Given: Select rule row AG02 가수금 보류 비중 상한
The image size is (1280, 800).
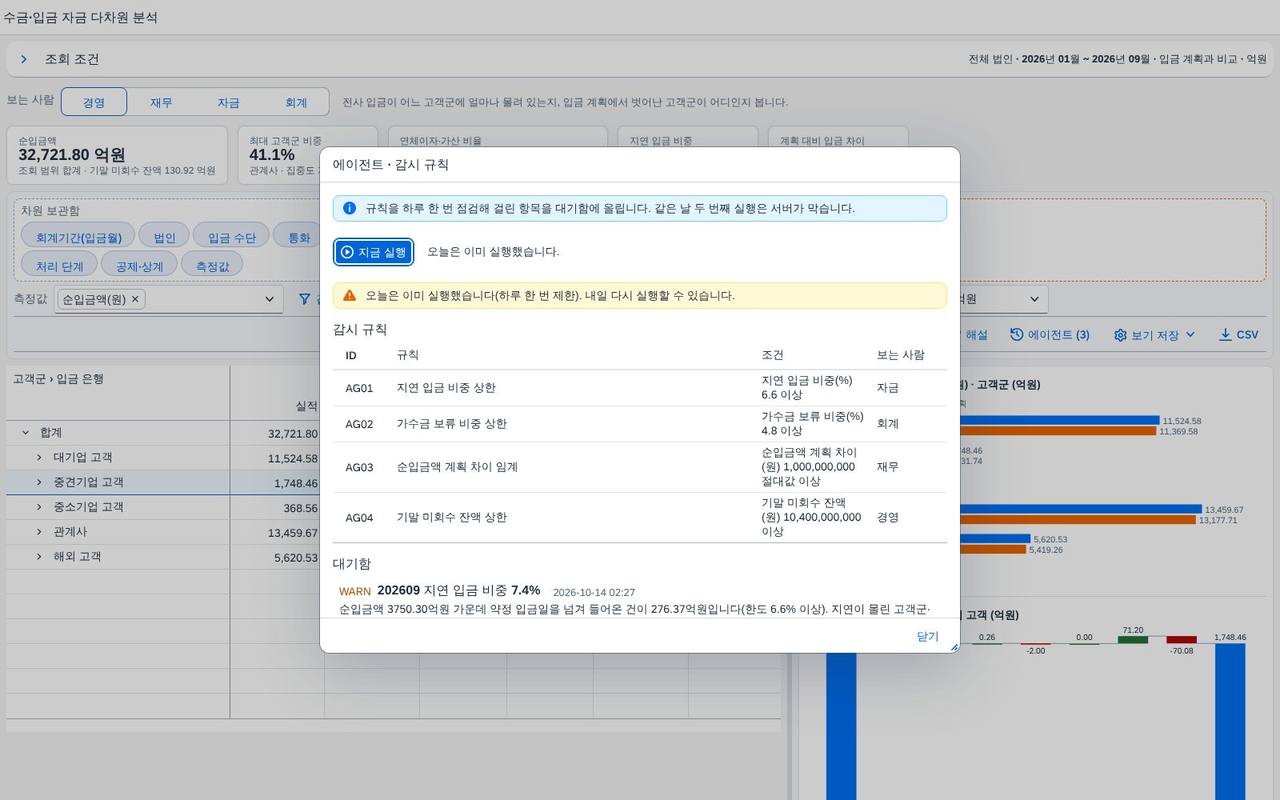Looking at the screenshot, I should tap(640, 424).
